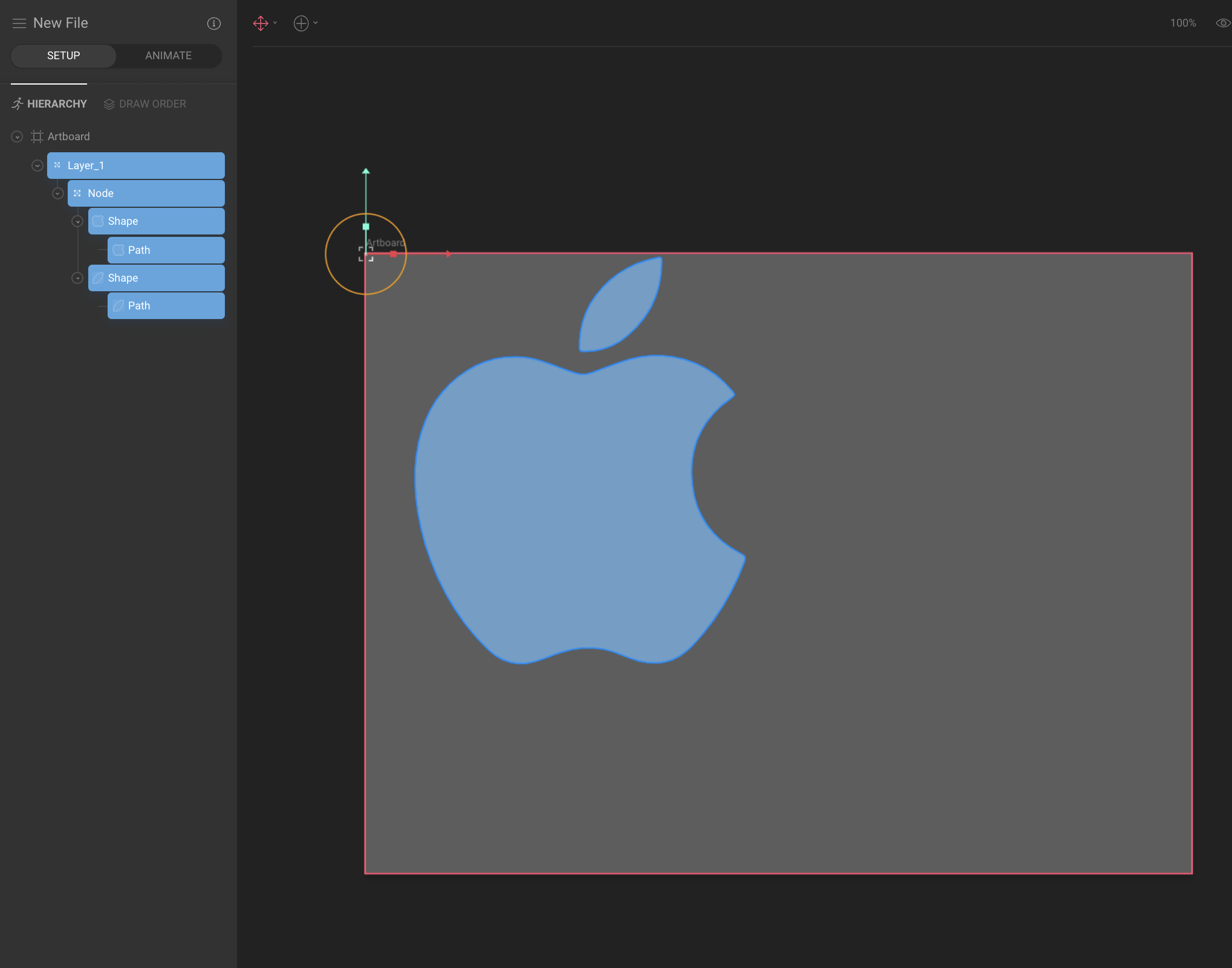Select the first Shape row (apple body)

(x=157, y=221)
